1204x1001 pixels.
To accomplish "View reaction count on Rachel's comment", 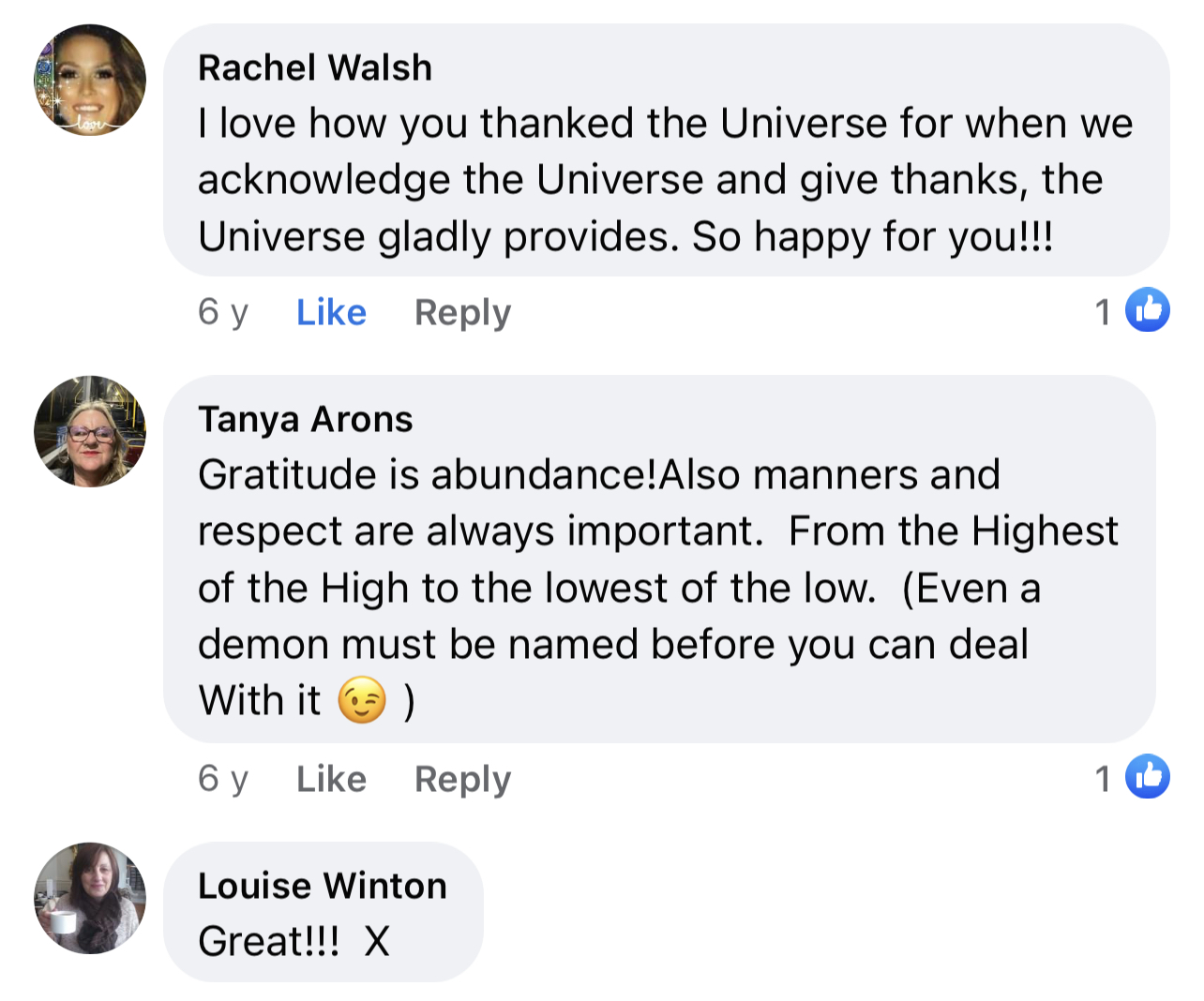I will coord(1103,312).
